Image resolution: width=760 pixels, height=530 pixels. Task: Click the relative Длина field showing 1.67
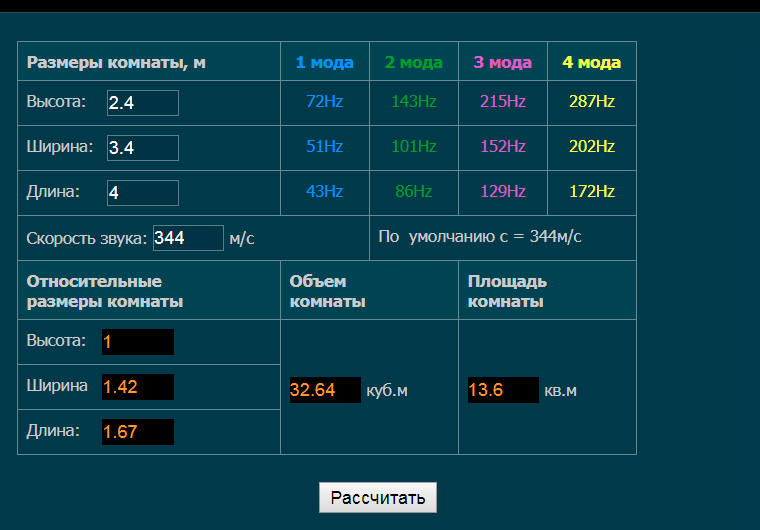[137, 432]
